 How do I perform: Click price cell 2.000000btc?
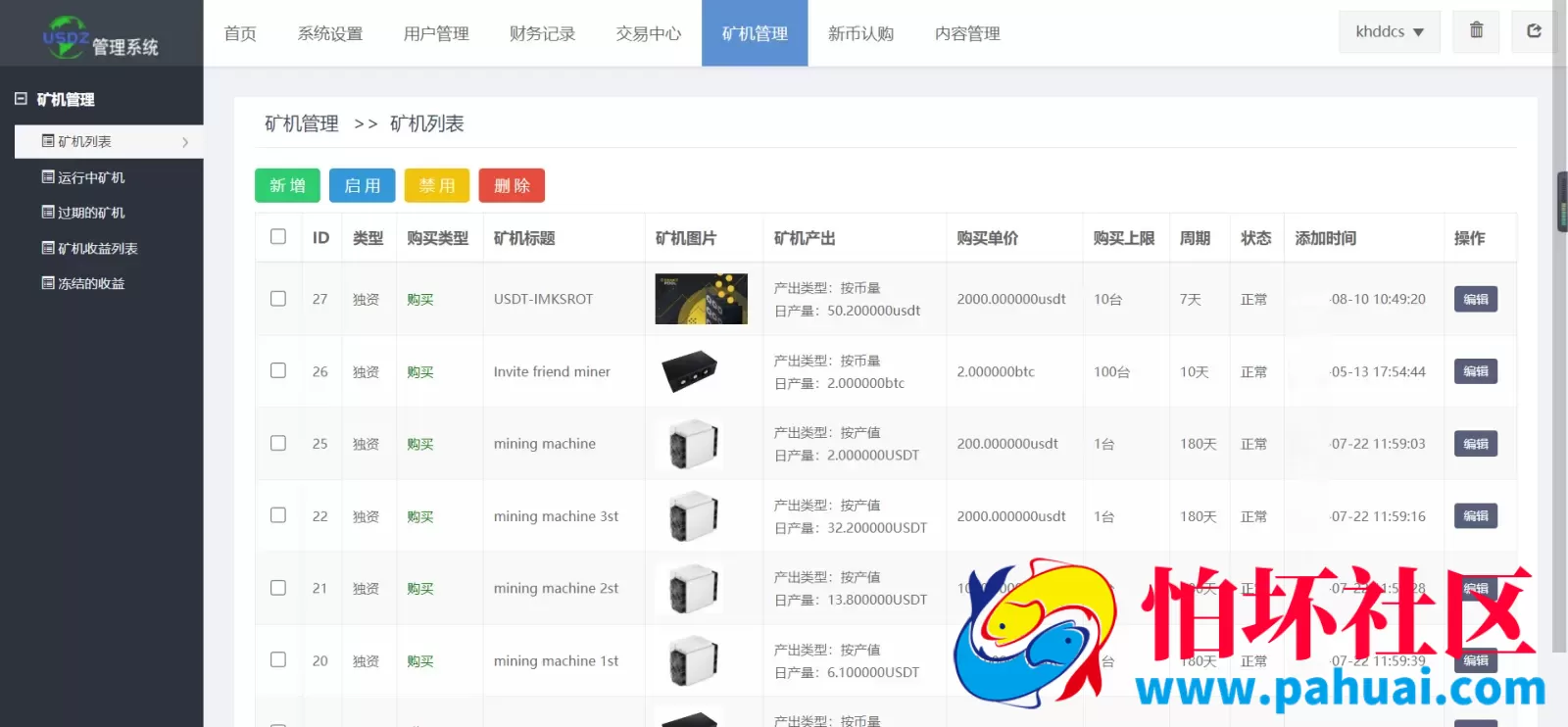[x=996, y=371]
